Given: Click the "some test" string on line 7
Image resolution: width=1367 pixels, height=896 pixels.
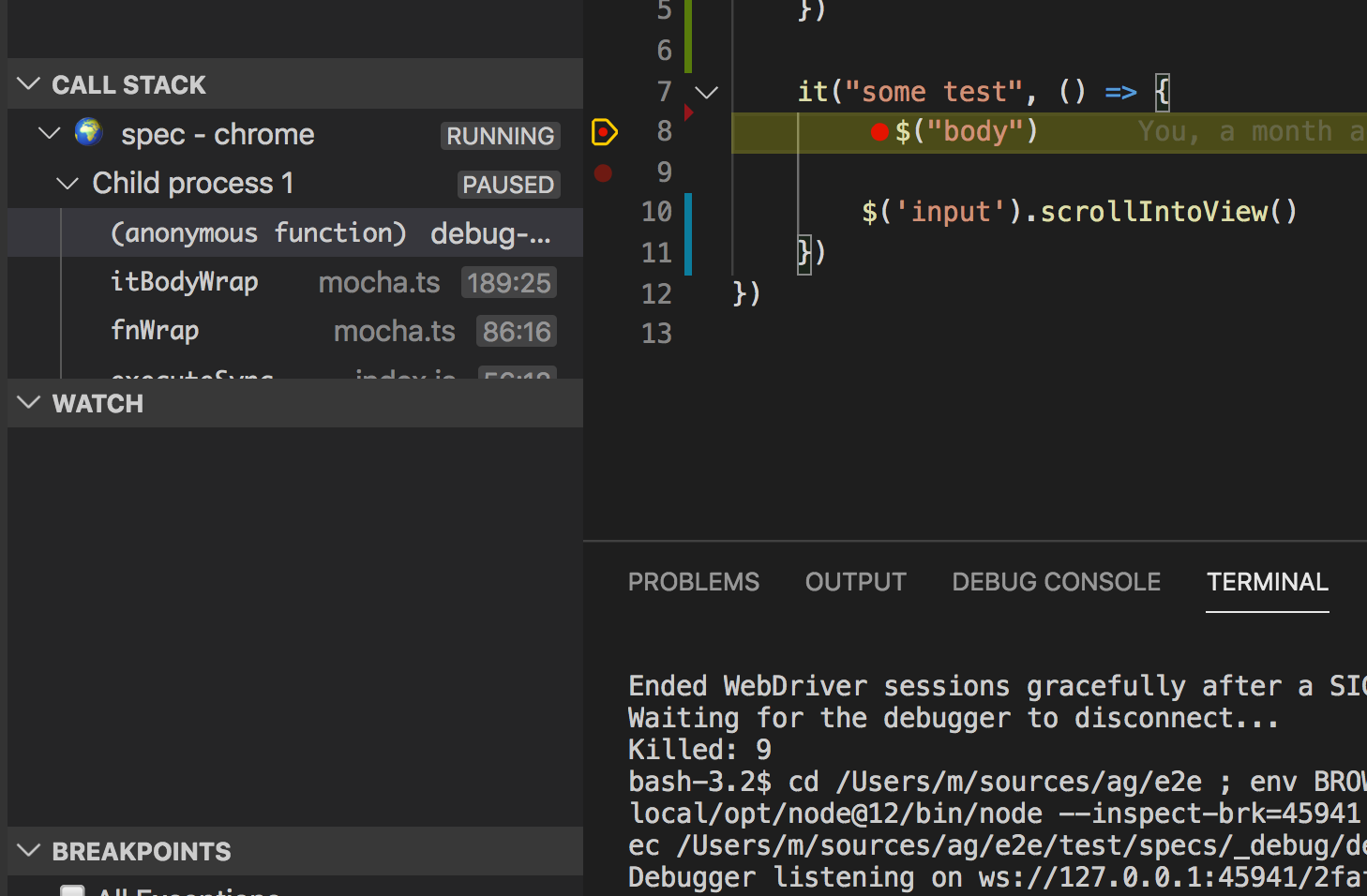Looking at the screenshot, I should 934,92.
